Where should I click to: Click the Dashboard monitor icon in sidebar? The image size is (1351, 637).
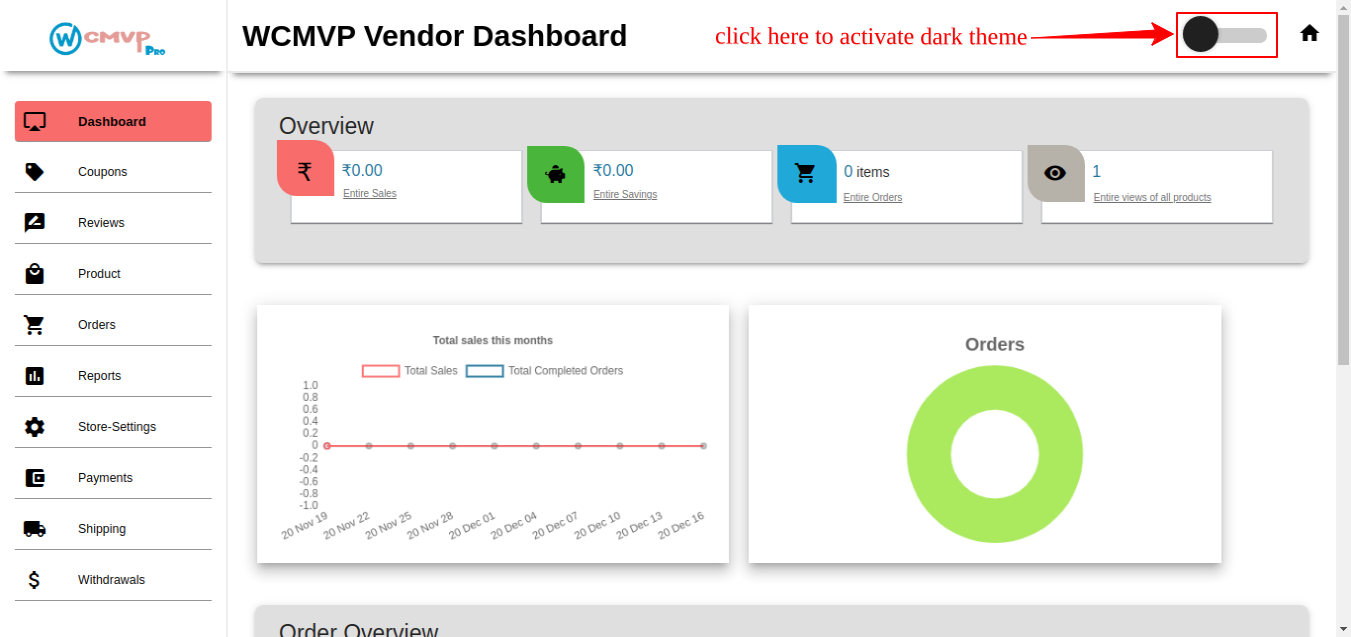coord(35,122)
